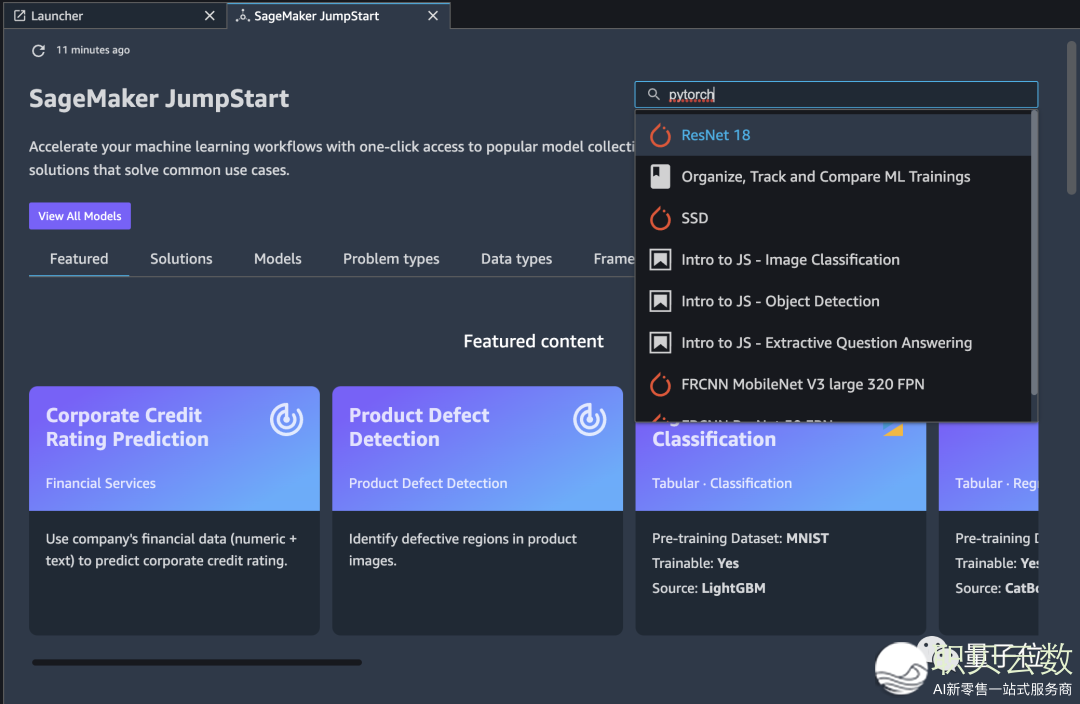Click the notebook icon for Organize, Track and Compare
The width and height of the screenshot is (1080, 704).
point(660,177)
